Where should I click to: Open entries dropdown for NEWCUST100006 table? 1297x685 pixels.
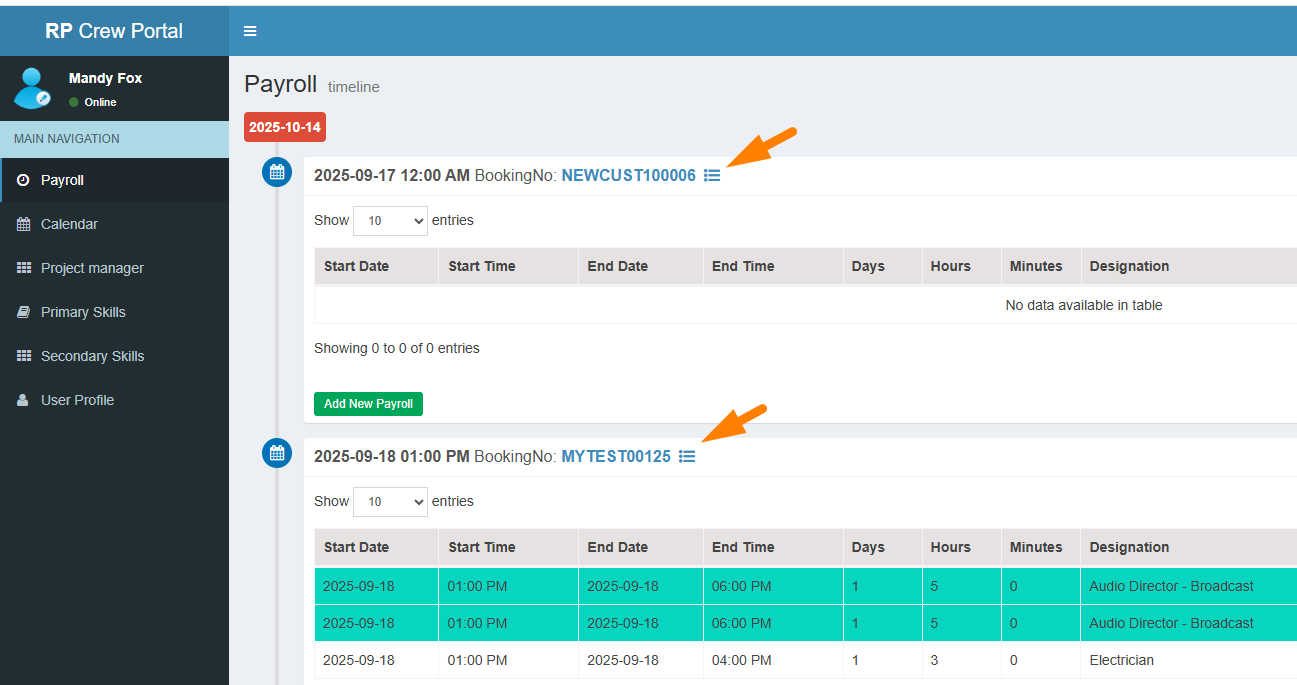[390, 221]
